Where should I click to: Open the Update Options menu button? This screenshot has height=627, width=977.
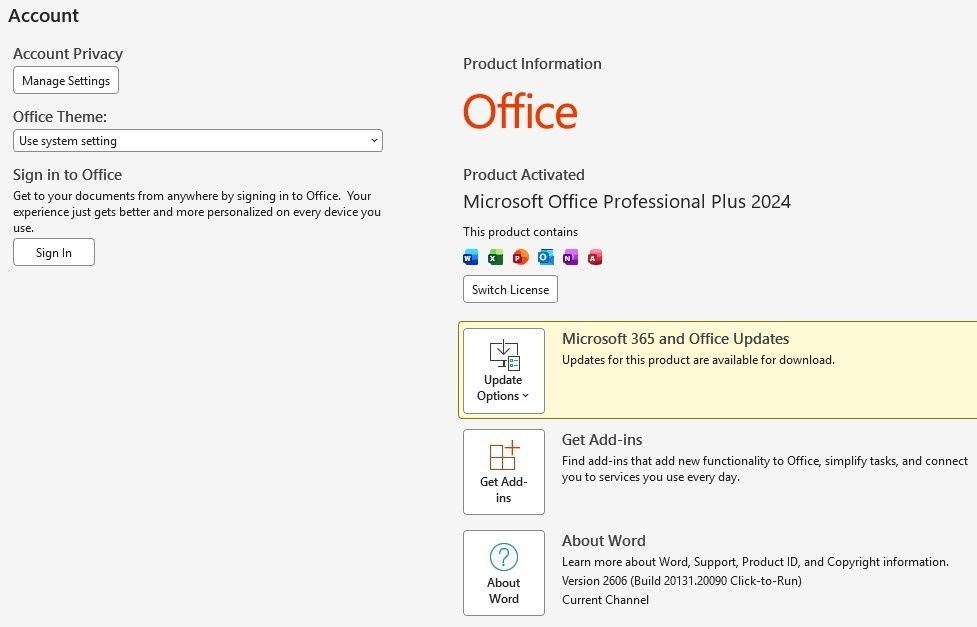[503, 371]
